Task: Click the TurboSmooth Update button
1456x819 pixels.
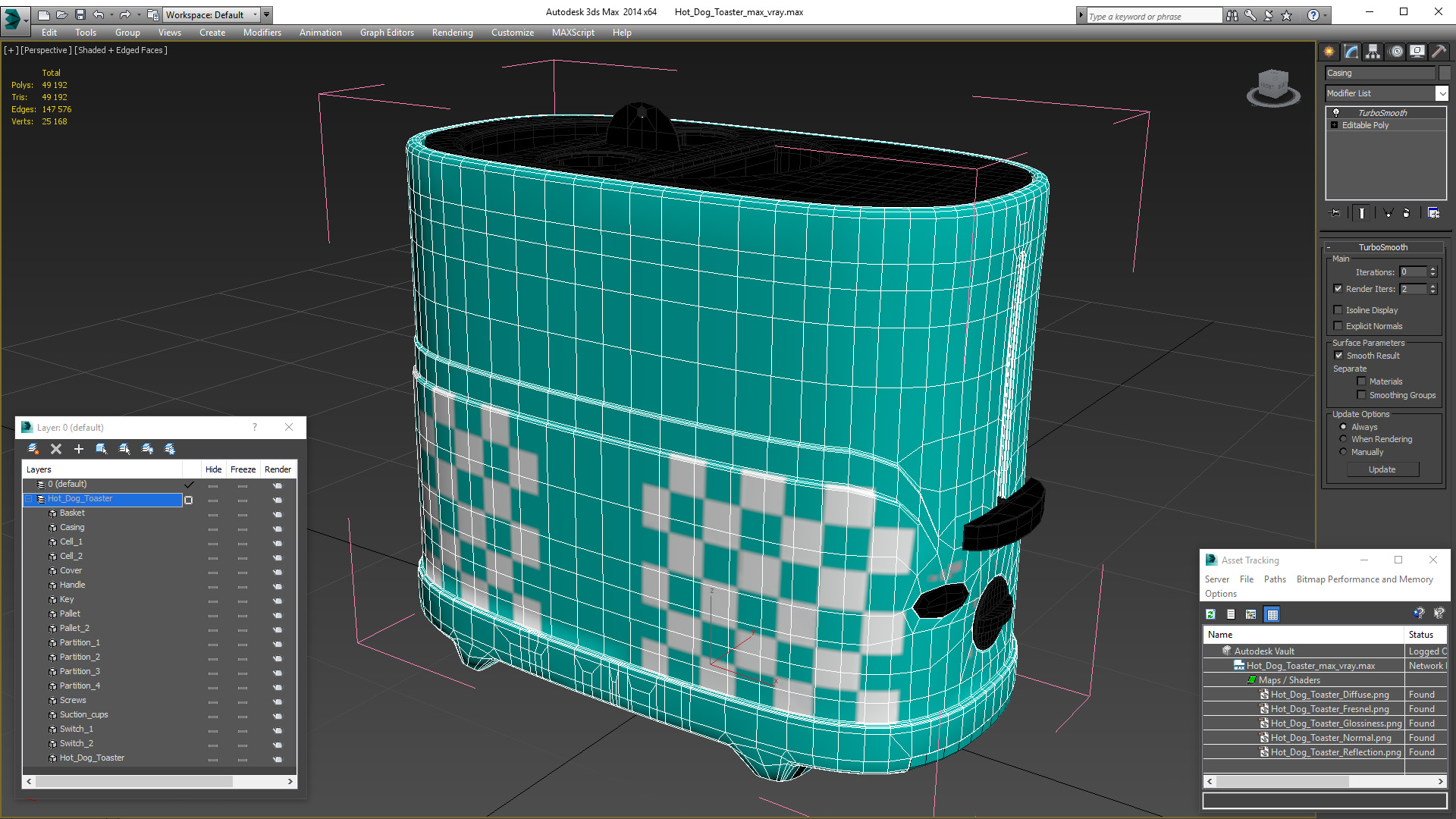Action: 1382,469
